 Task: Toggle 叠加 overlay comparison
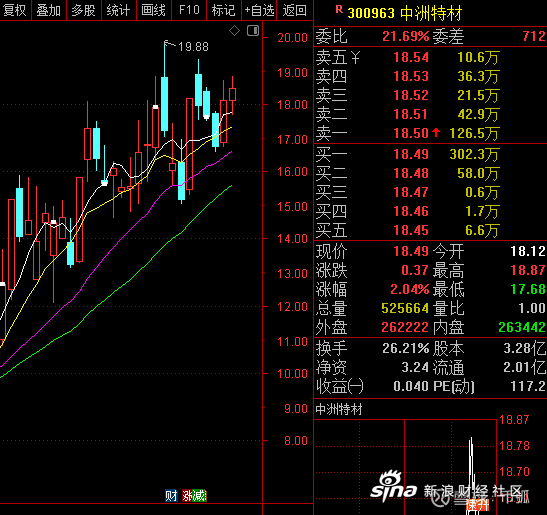click(x=49, y=10)
